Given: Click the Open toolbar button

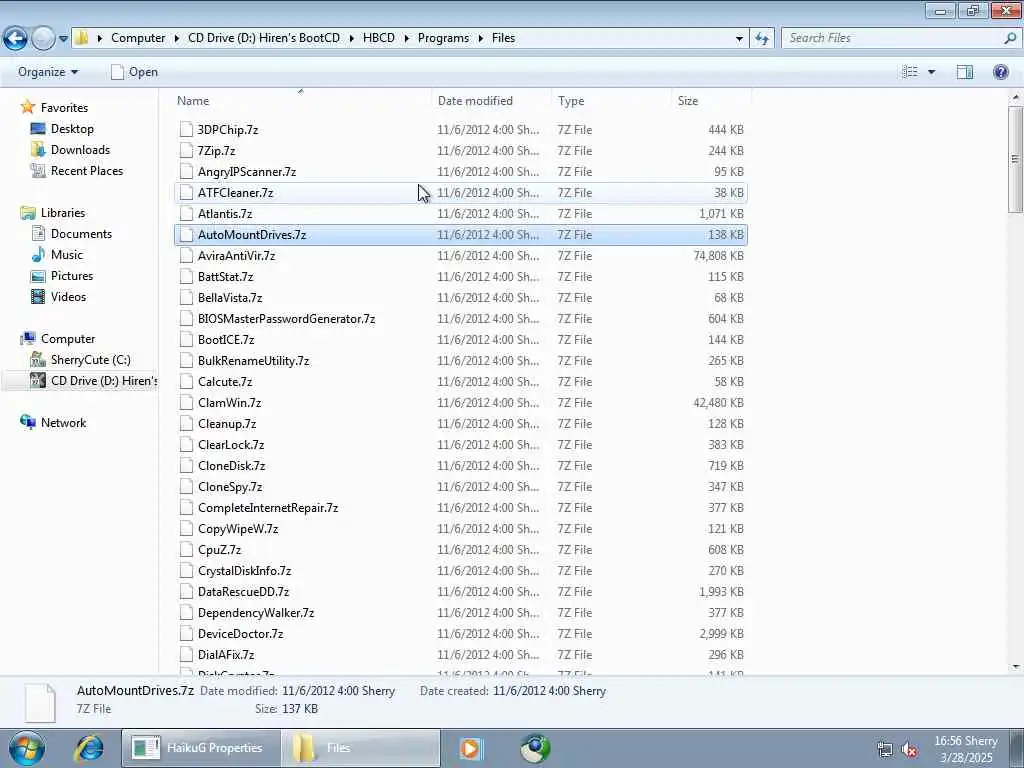Looking at the screenshot, I should [x=135, y=72].
